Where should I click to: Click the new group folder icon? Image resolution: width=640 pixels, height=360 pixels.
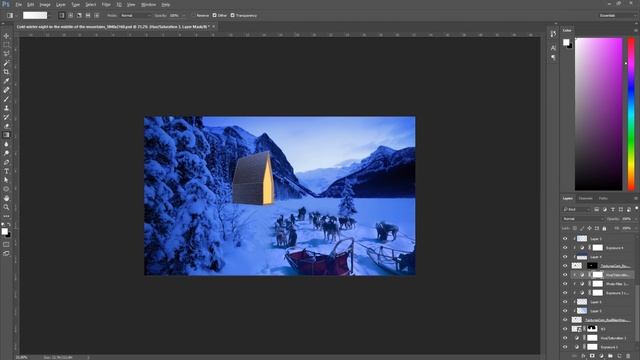click(610, 356)
